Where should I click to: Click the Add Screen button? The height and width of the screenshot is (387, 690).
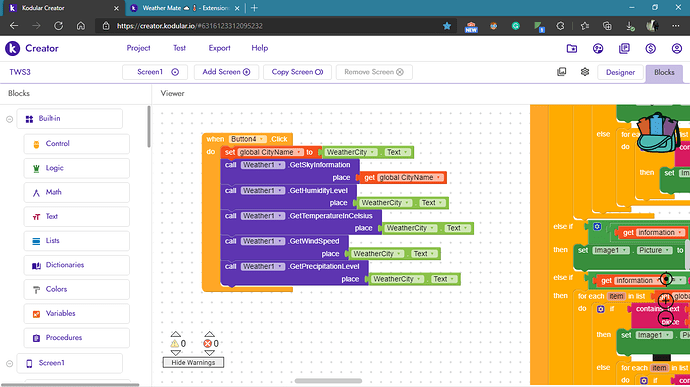pyautogui.click(x=226, y=72)
